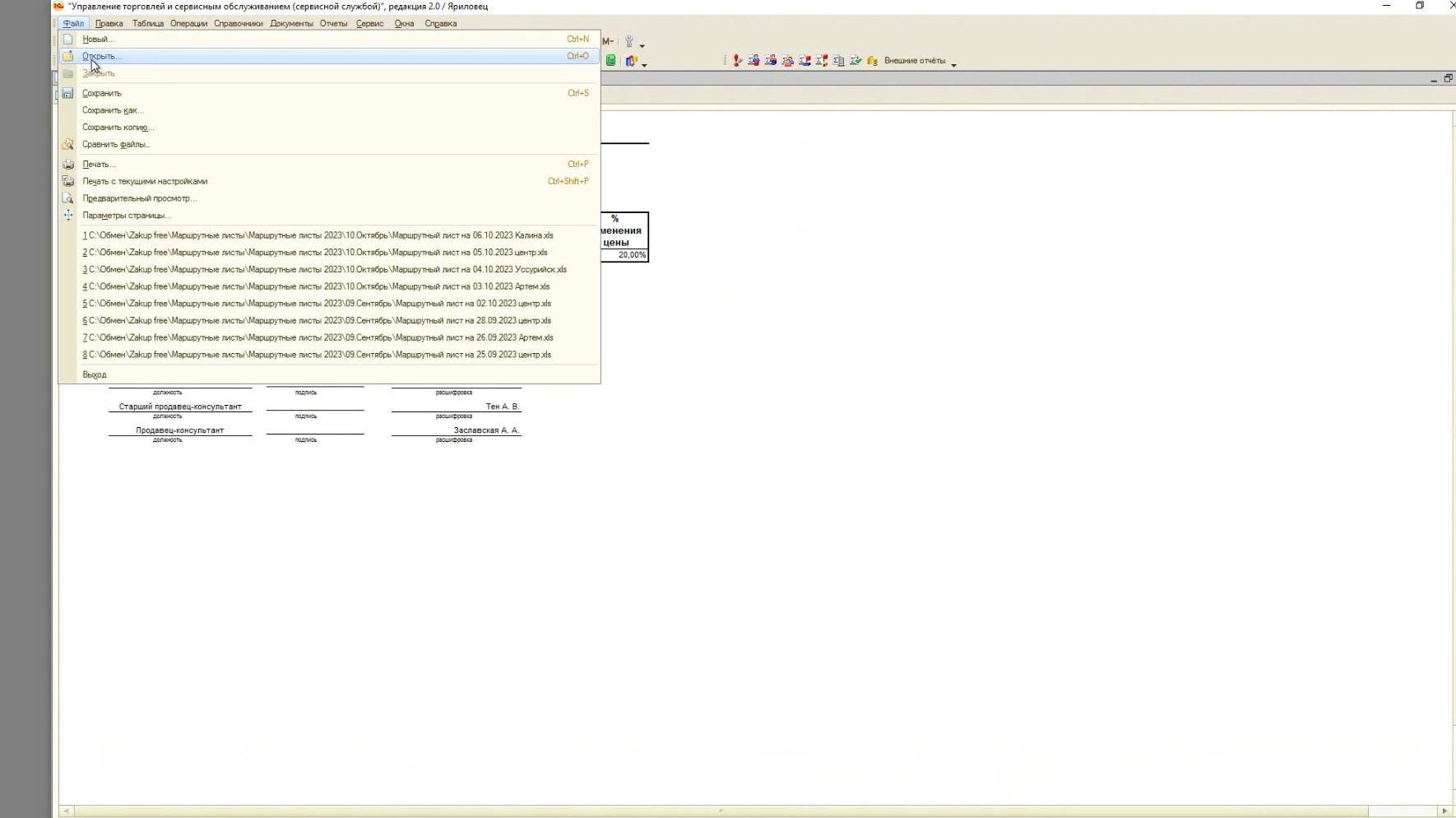Image resolution: width=1456 pixels, height=818 pixels.
Task: Choose Печать с текущими настройками entry
Action: coord(329,181)
